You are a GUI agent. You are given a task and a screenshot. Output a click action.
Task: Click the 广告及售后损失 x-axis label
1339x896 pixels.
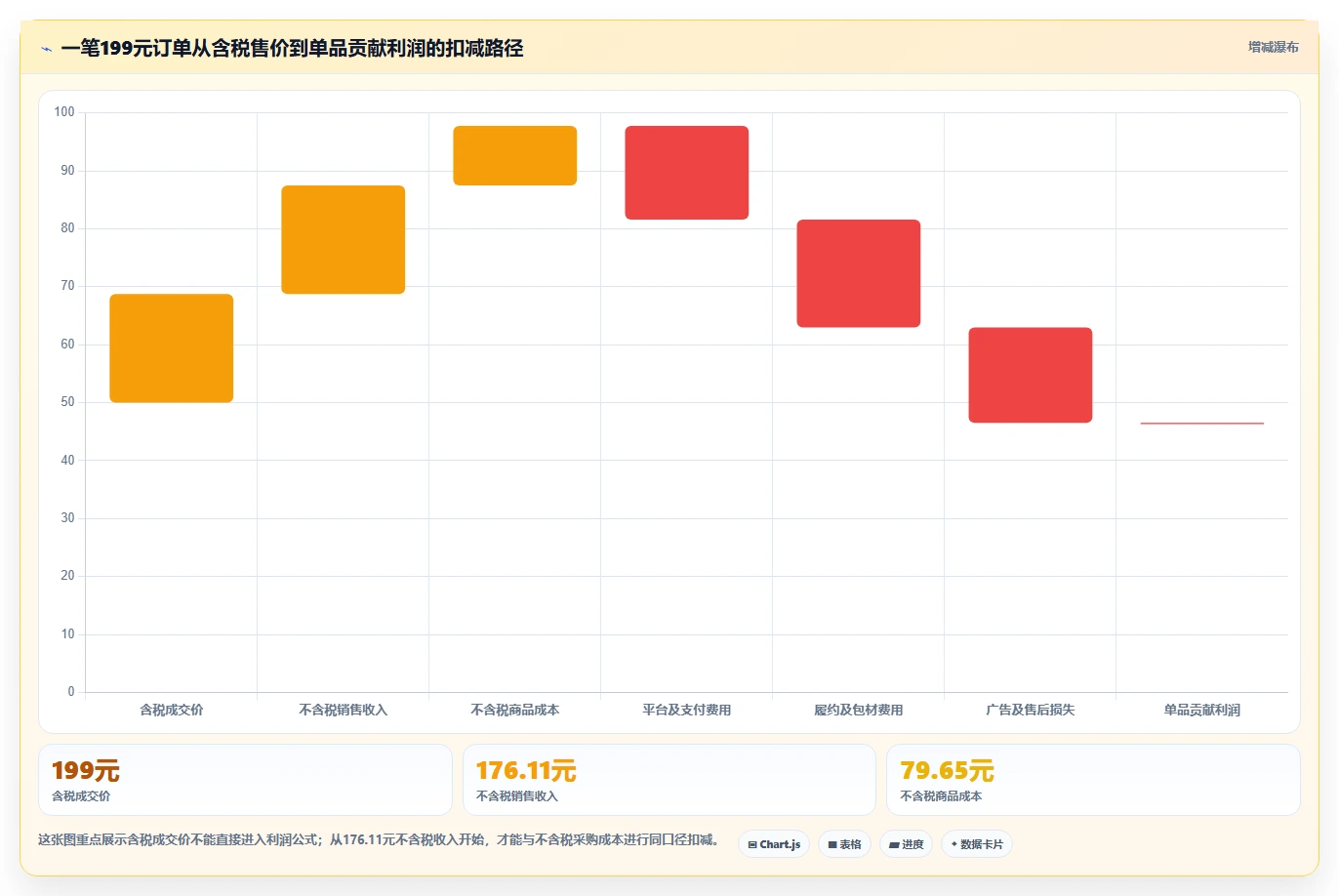click(1031, 710)
